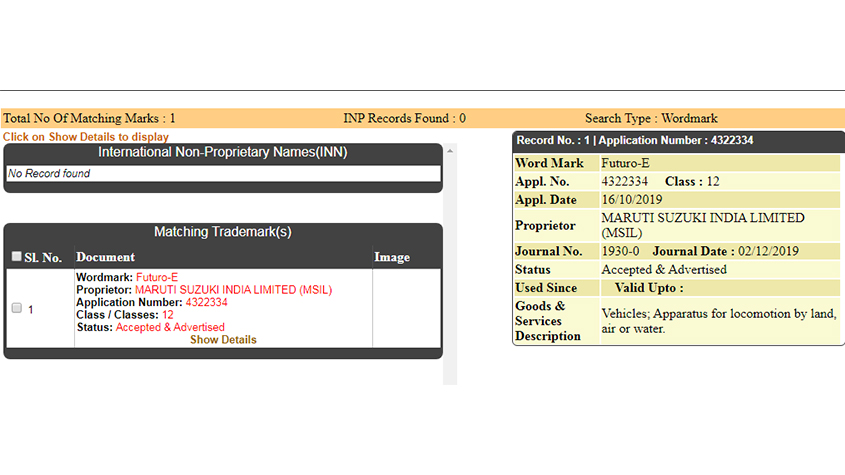The height and width of the screenshot is (475, 845).
Task: Click Record No. : 1 header bar
Action: (678, 141)
